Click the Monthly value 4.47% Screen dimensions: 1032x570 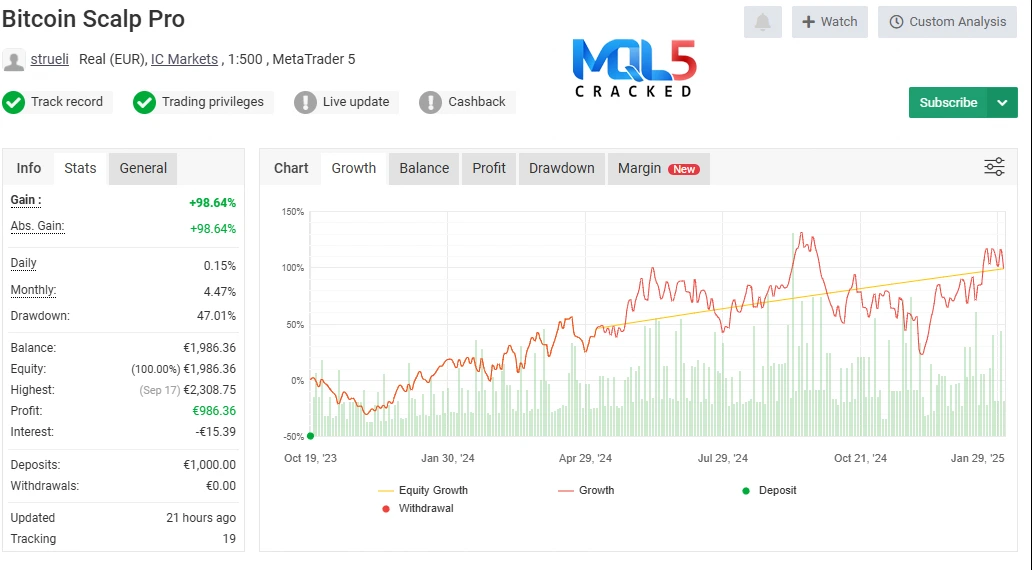pos(220,292)
